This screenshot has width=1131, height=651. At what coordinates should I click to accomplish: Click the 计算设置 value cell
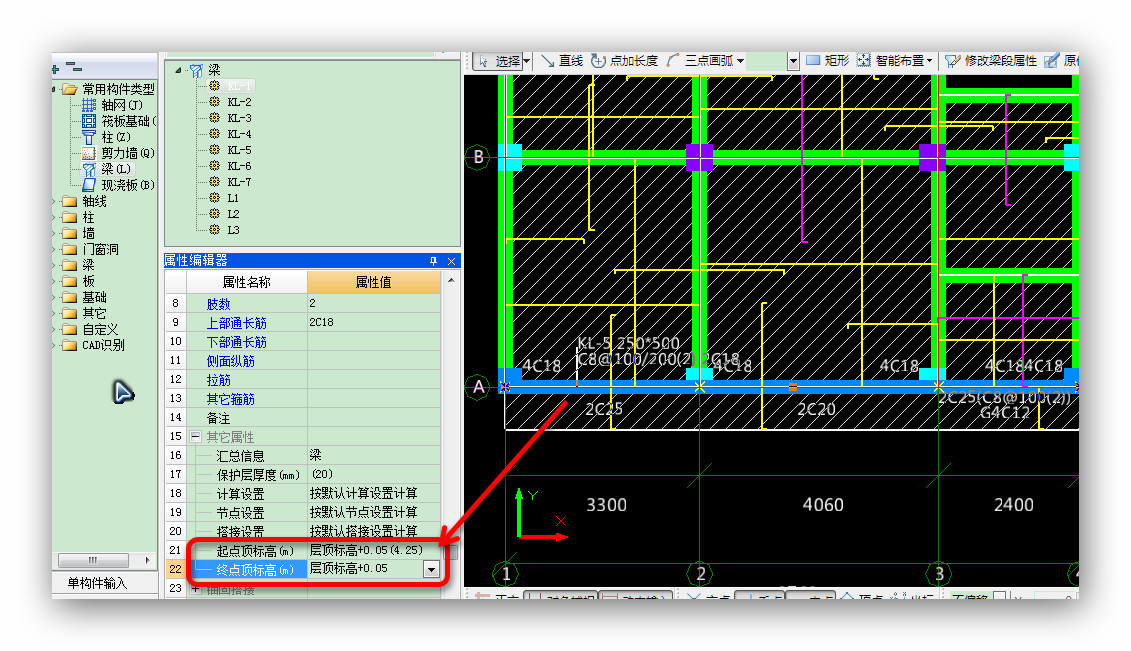[x=374, y=493]
